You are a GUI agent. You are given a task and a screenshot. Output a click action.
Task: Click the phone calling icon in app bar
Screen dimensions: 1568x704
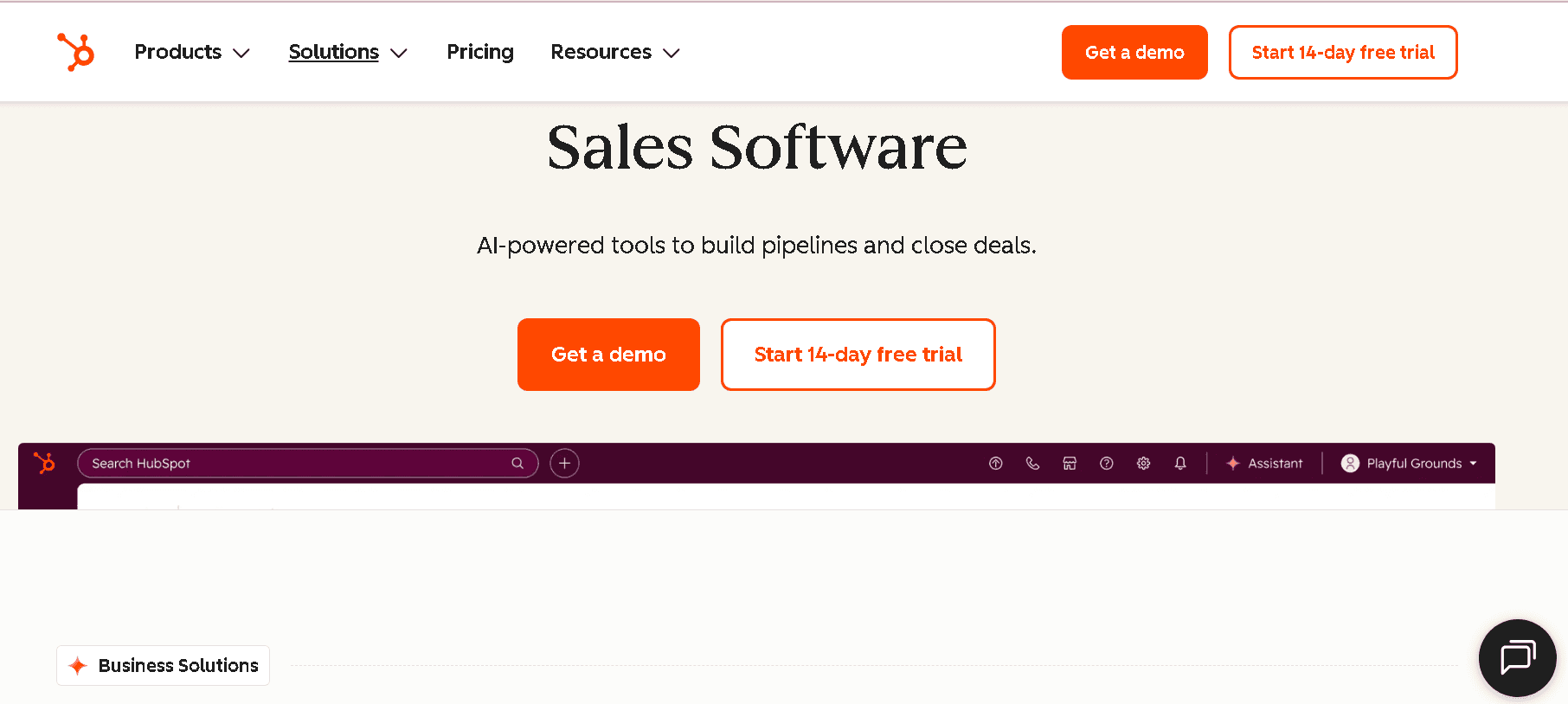pyautogui.click(x=1032, y=464)
